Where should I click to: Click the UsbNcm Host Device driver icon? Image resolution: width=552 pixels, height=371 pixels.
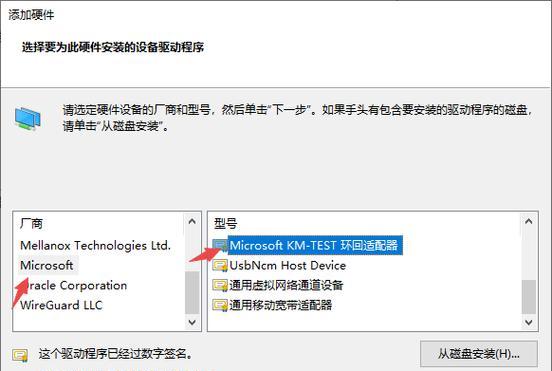220,265
